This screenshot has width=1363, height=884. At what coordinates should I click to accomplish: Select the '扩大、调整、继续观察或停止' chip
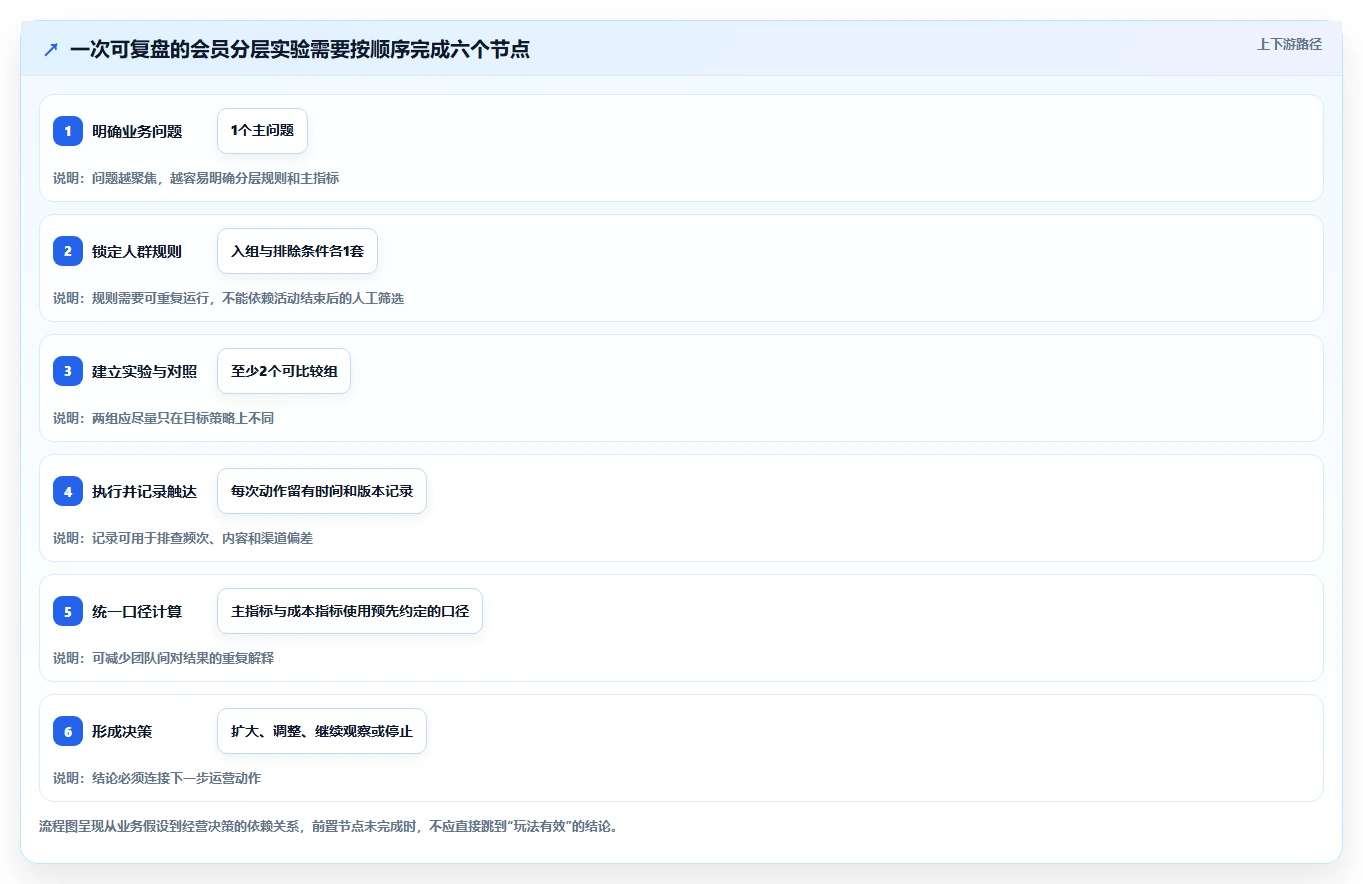(x=322, y=731)
